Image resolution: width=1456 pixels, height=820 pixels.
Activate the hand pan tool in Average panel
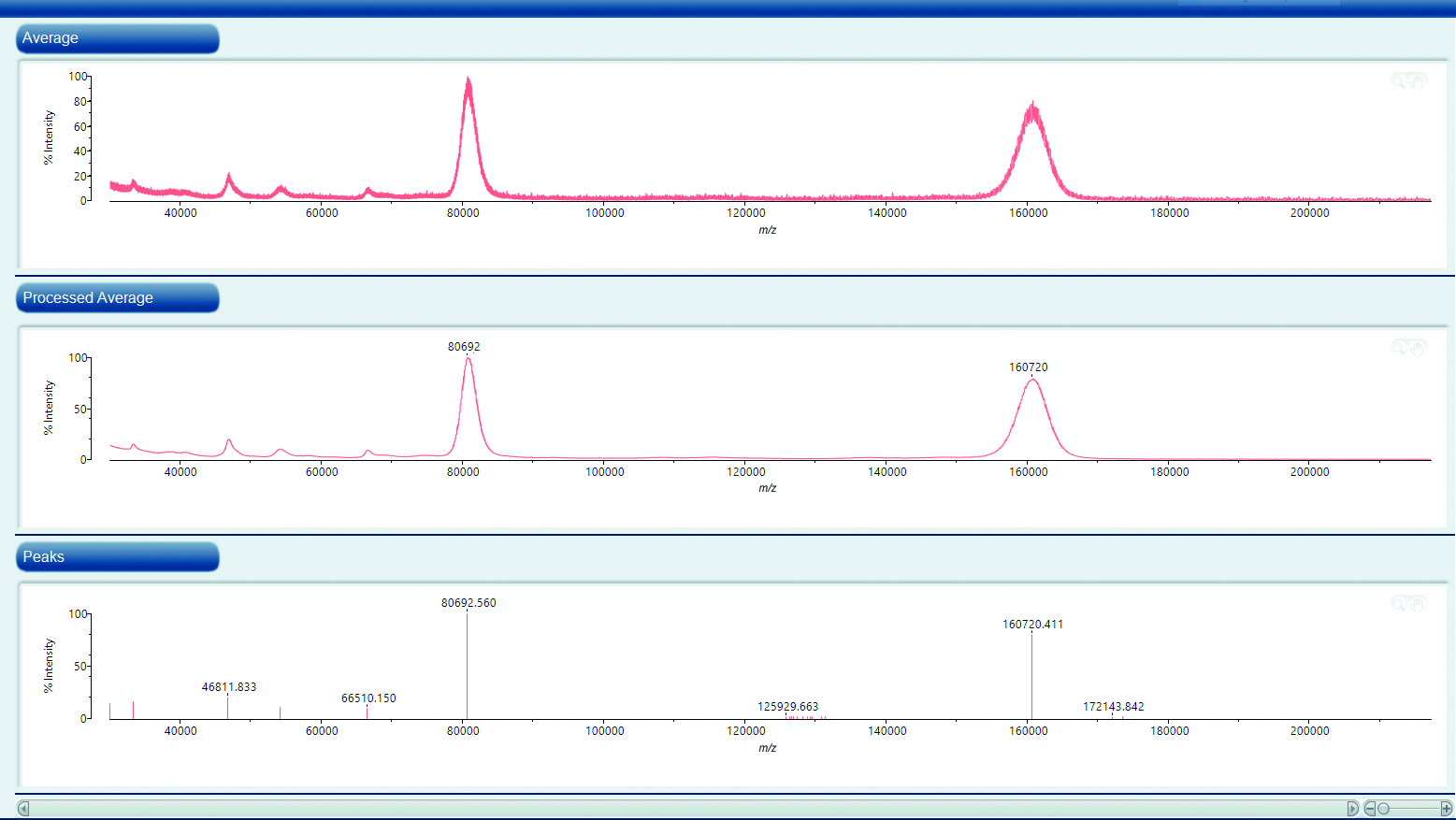(x=1418, y=81)
